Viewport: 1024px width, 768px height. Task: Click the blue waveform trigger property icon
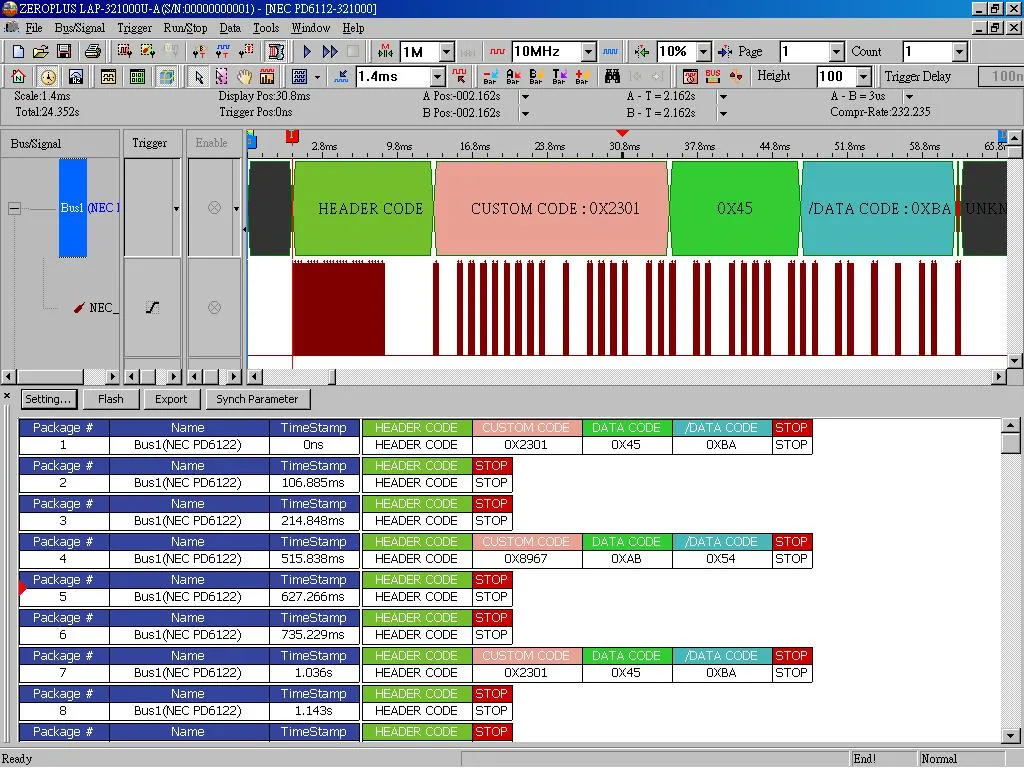[223, 52]
